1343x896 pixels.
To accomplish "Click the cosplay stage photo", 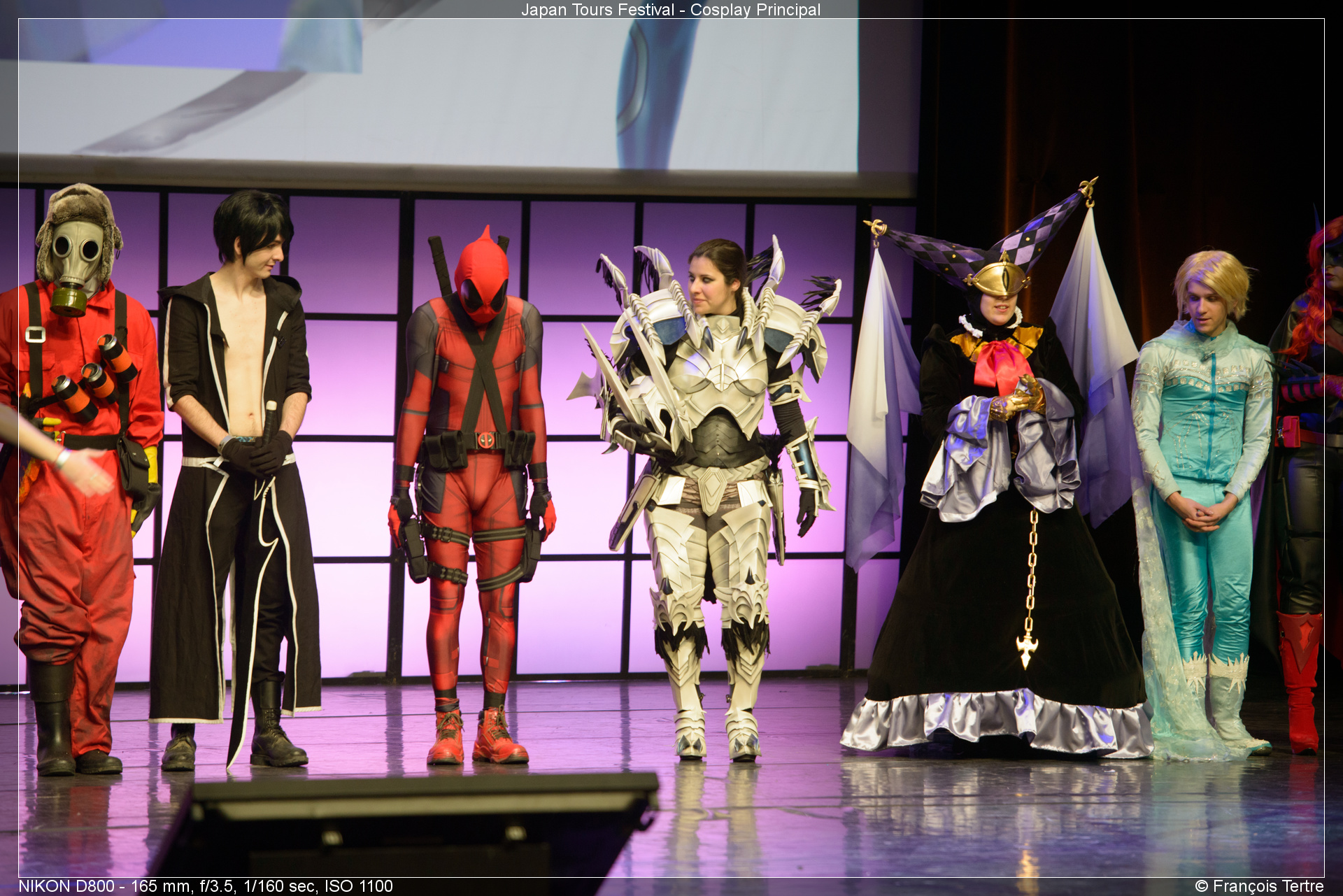I will 671,448.
